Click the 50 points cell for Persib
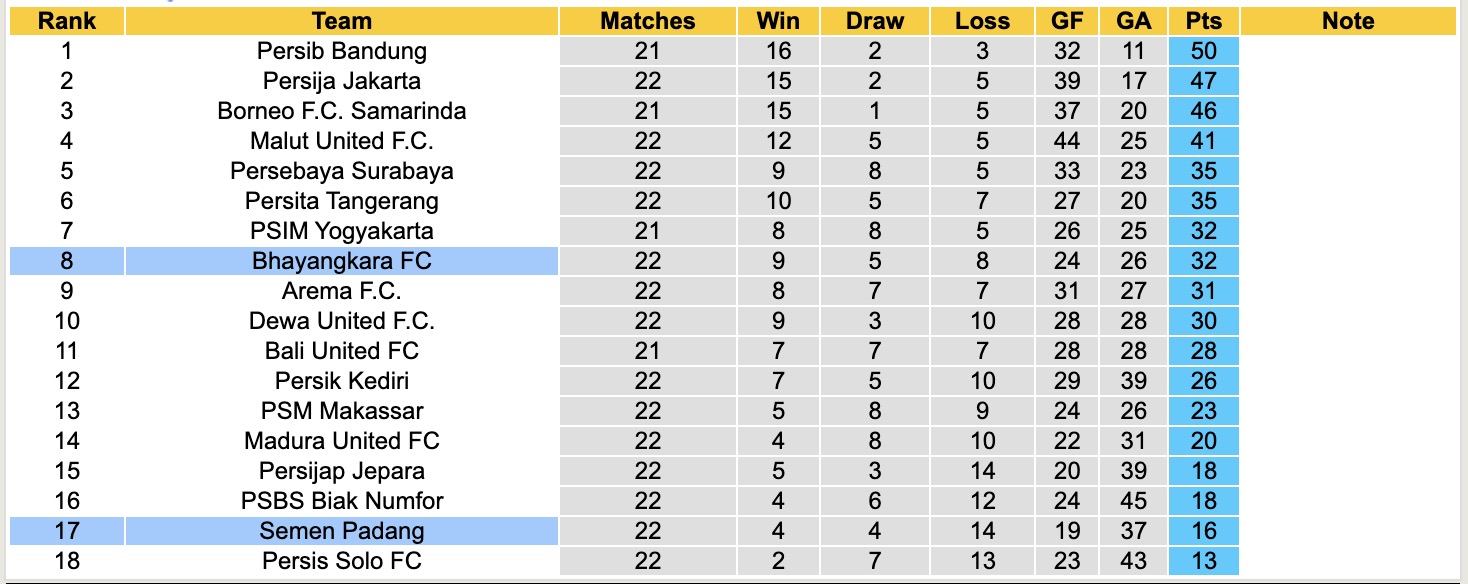This screenshot has width=1468, height=584. tap(1203, 51)
